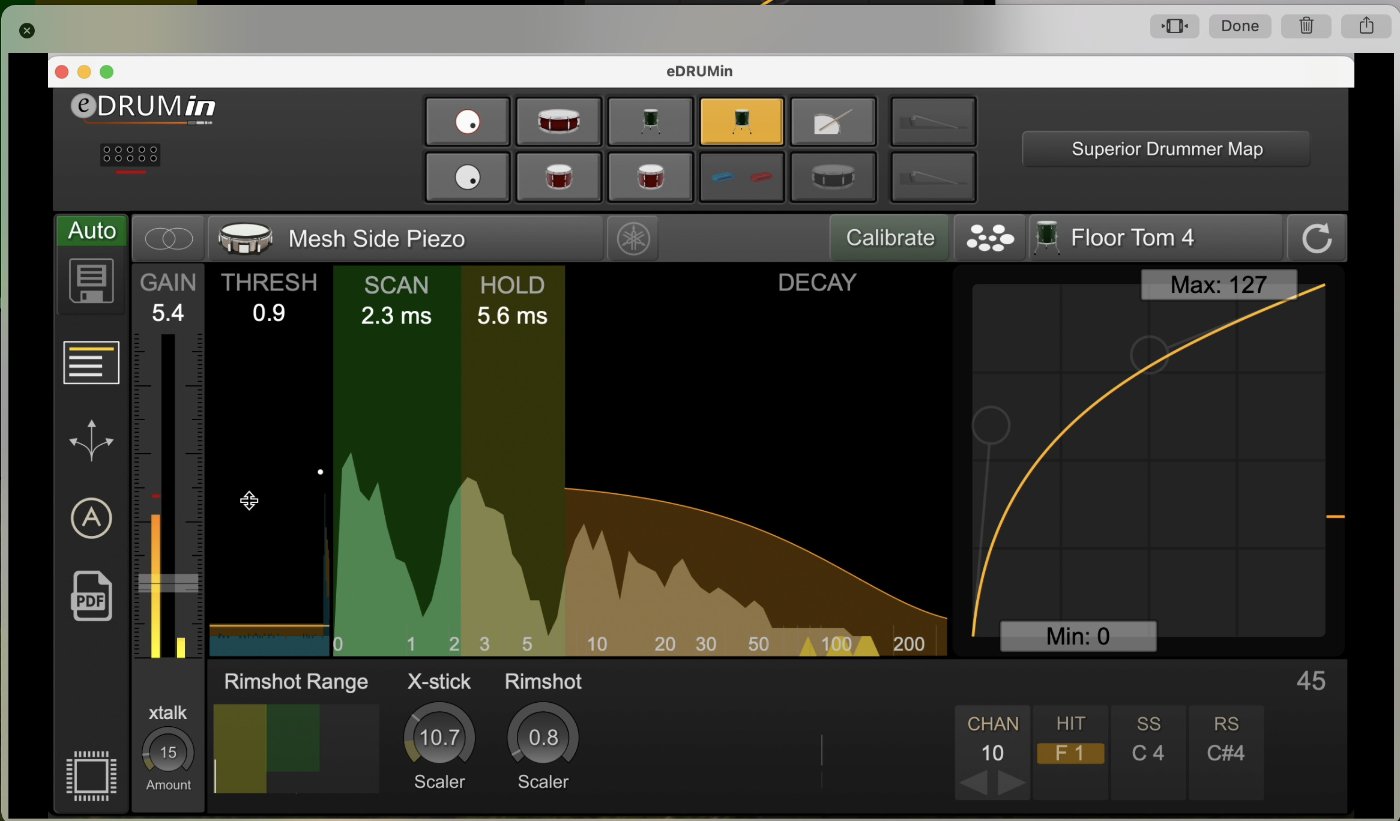Open the three-arrow routing icon
The width and height of the screenshot is (1400, 821).
[x=91, y=440]
